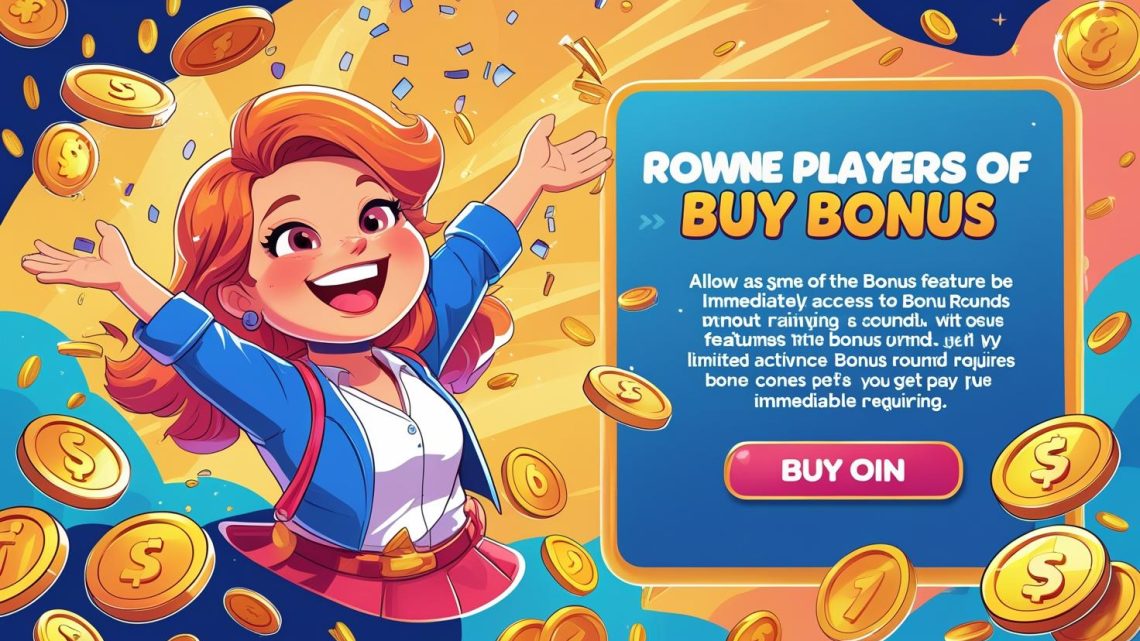The image size is (1140, 641).
Task: Click the large gold coin marked 8
Action: (1097, 44)
